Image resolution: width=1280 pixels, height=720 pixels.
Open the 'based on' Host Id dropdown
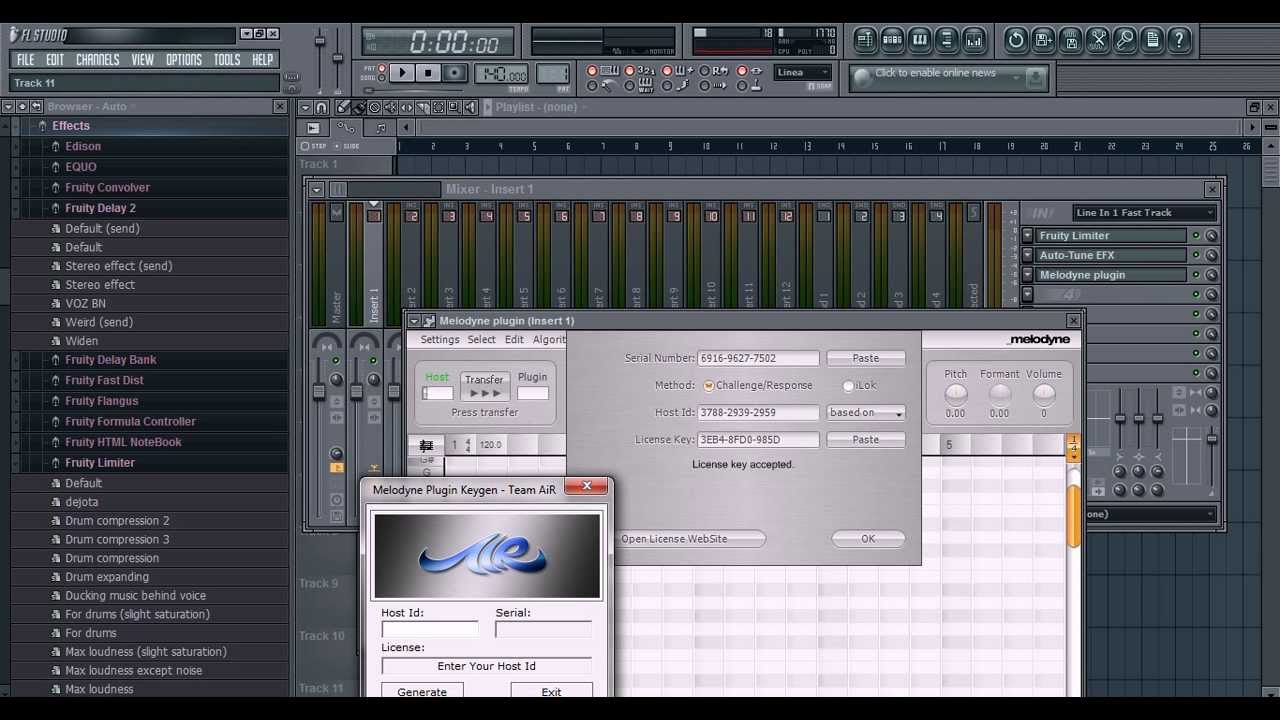point(866,412)
